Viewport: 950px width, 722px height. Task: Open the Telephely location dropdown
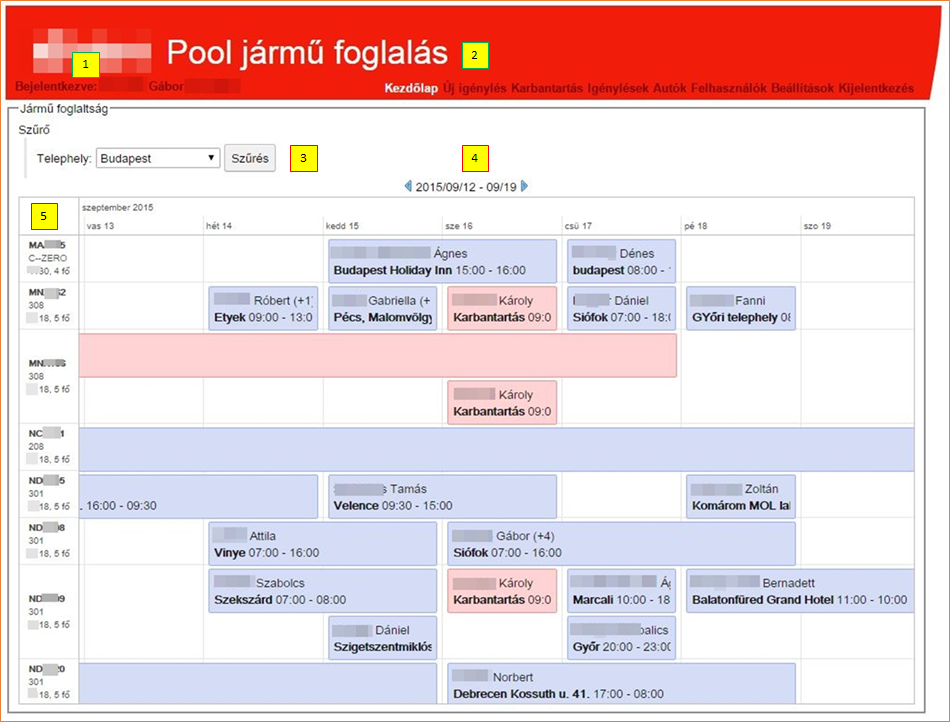pyautogui.click(x=158, y=158)
